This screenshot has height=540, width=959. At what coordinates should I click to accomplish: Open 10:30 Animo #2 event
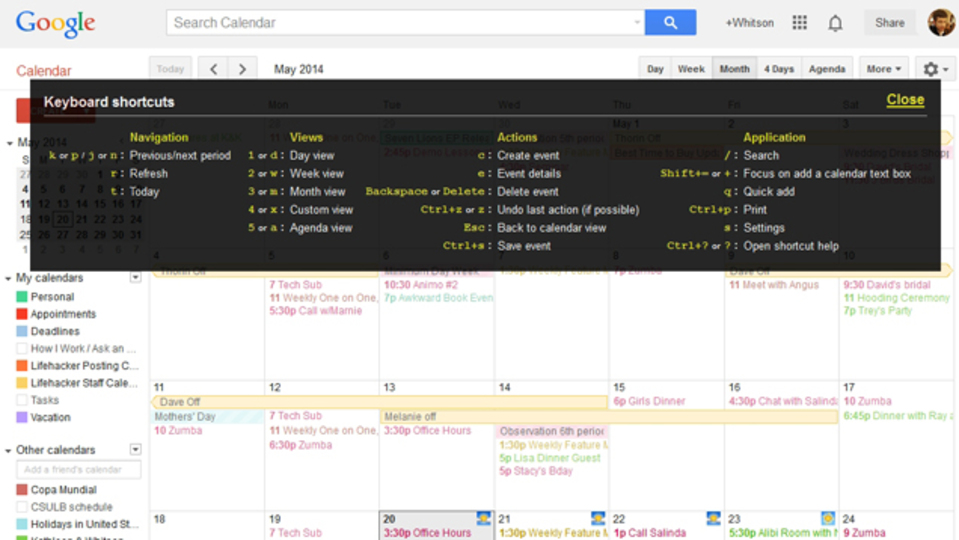421,284
